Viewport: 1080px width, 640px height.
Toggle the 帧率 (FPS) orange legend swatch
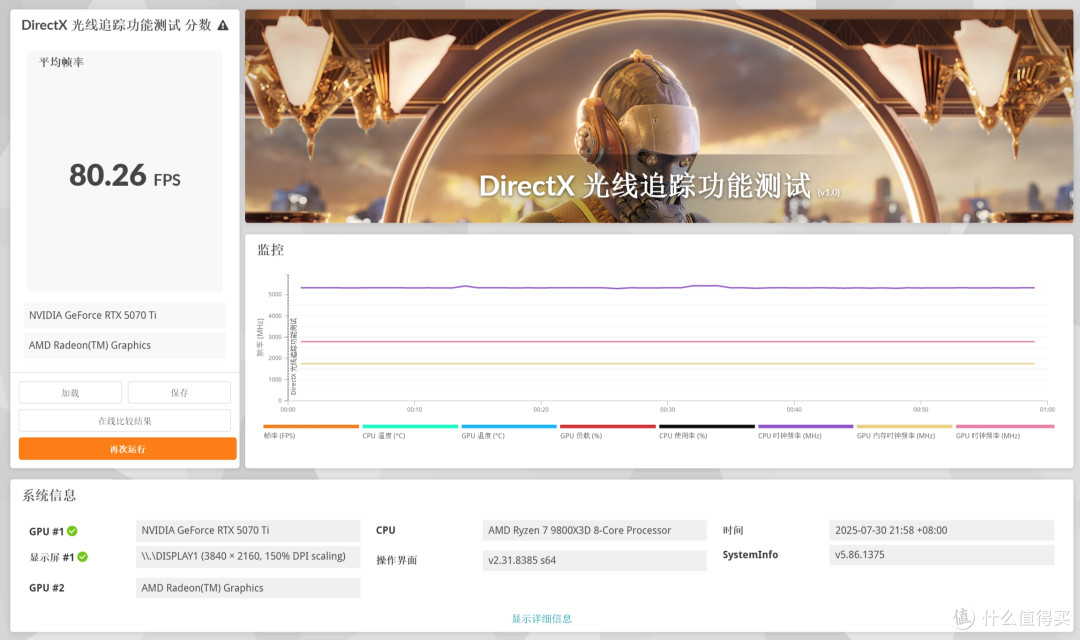coord(311,426)
